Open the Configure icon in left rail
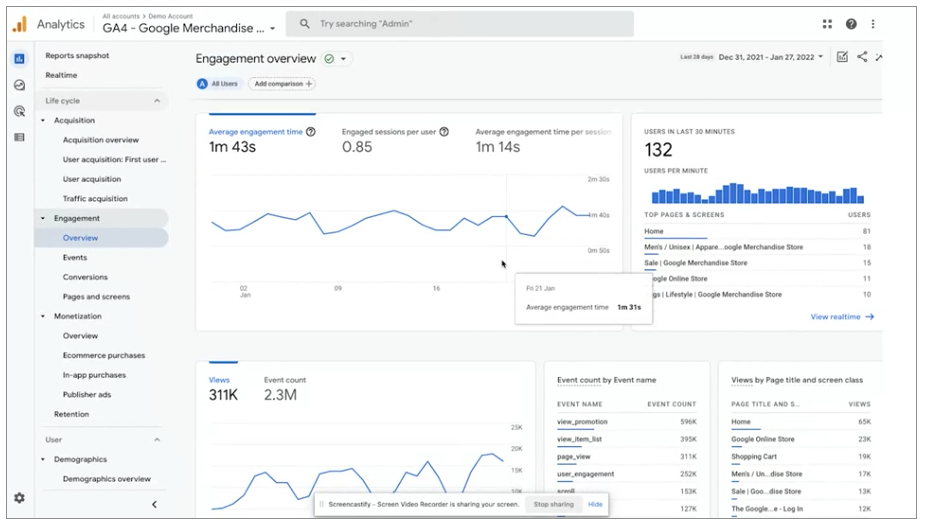Viewport: 926px width, 526px height. click(19, 137)
